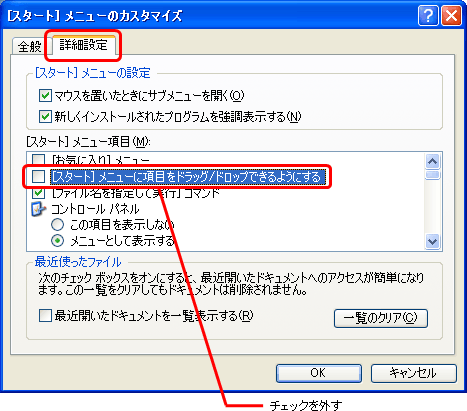Check the drag and drop ドラッグ/ドロップ checkbox
This screenshot has width=467, height=411.
pyautogui.click(x=38, y=176)
